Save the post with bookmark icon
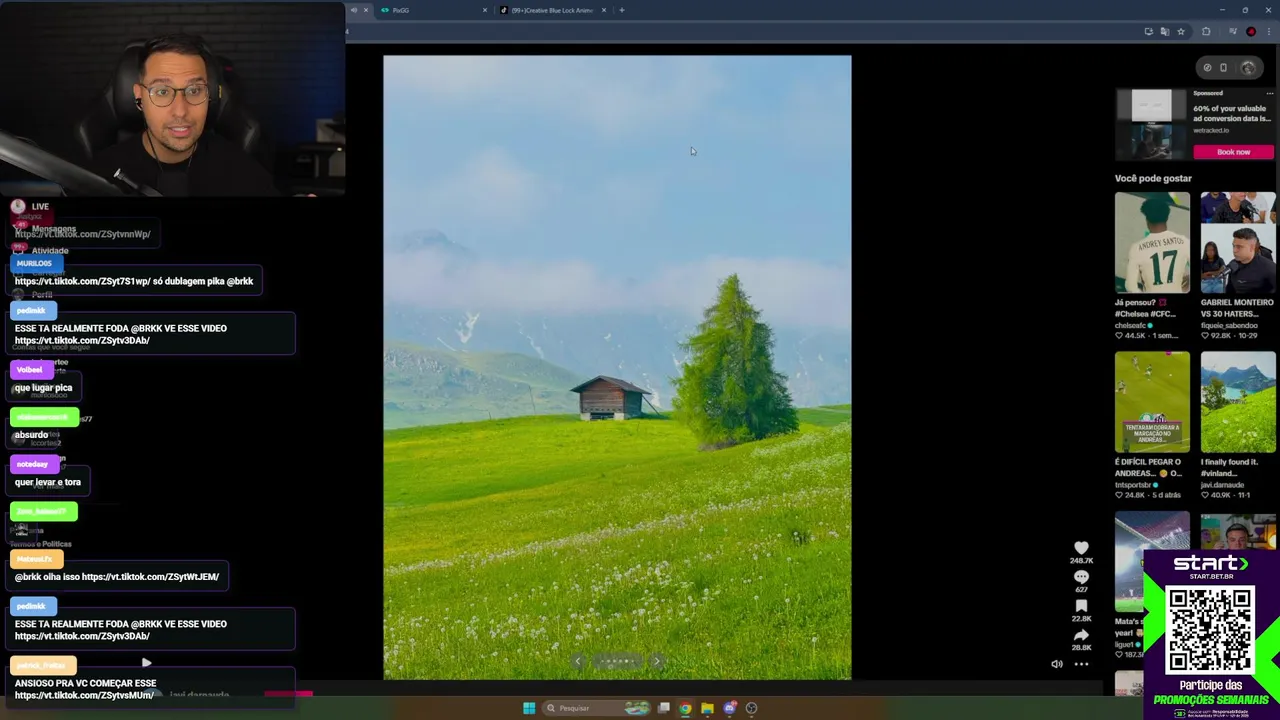This screenshot has width=1280, height=720. click(1081, 606)
